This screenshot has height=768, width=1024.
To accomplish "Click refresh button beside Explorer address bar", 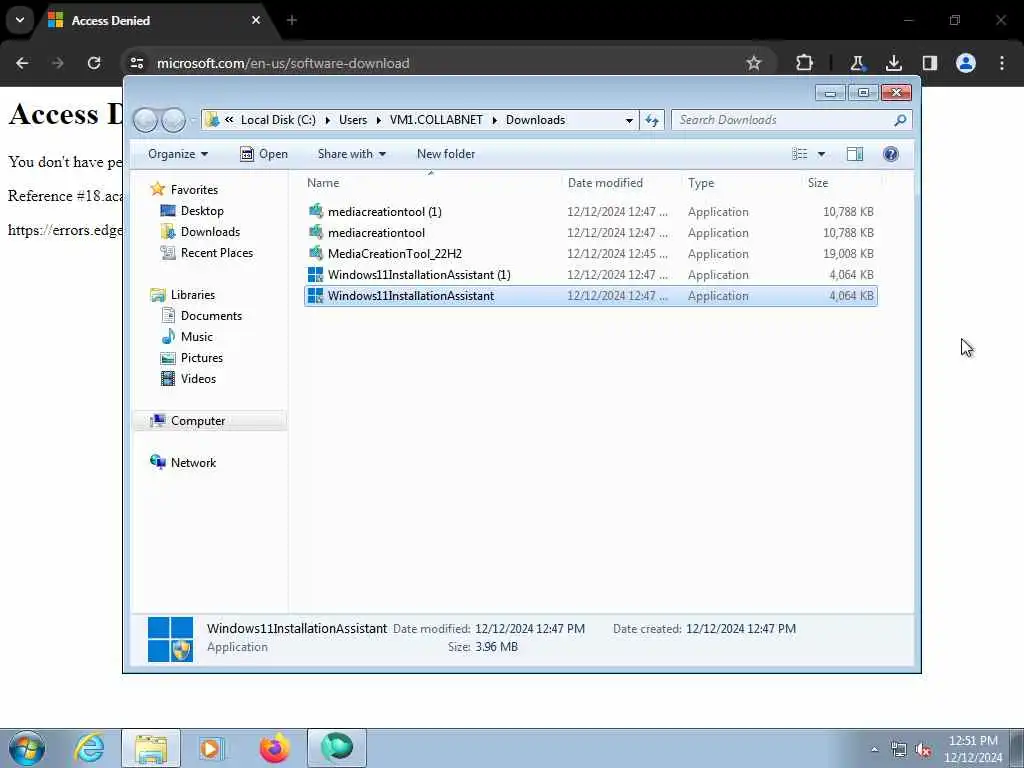I will (x=652, y=120).
